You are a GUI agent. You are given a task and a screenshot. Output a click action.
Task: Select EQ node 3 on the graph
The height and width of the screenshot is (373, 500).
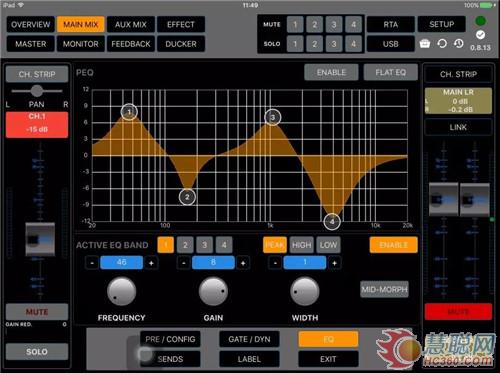click(x=273, y=117)
